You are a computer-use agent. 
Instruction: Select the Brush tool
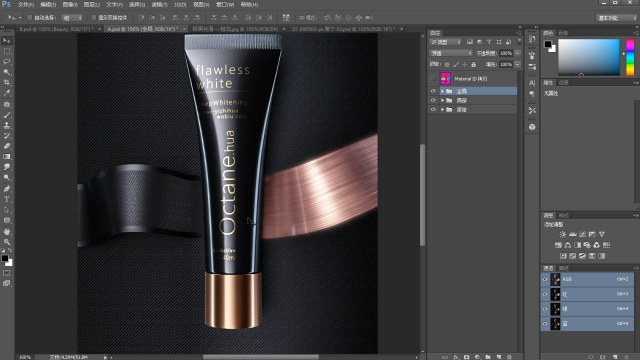click(x=7, y=115)
